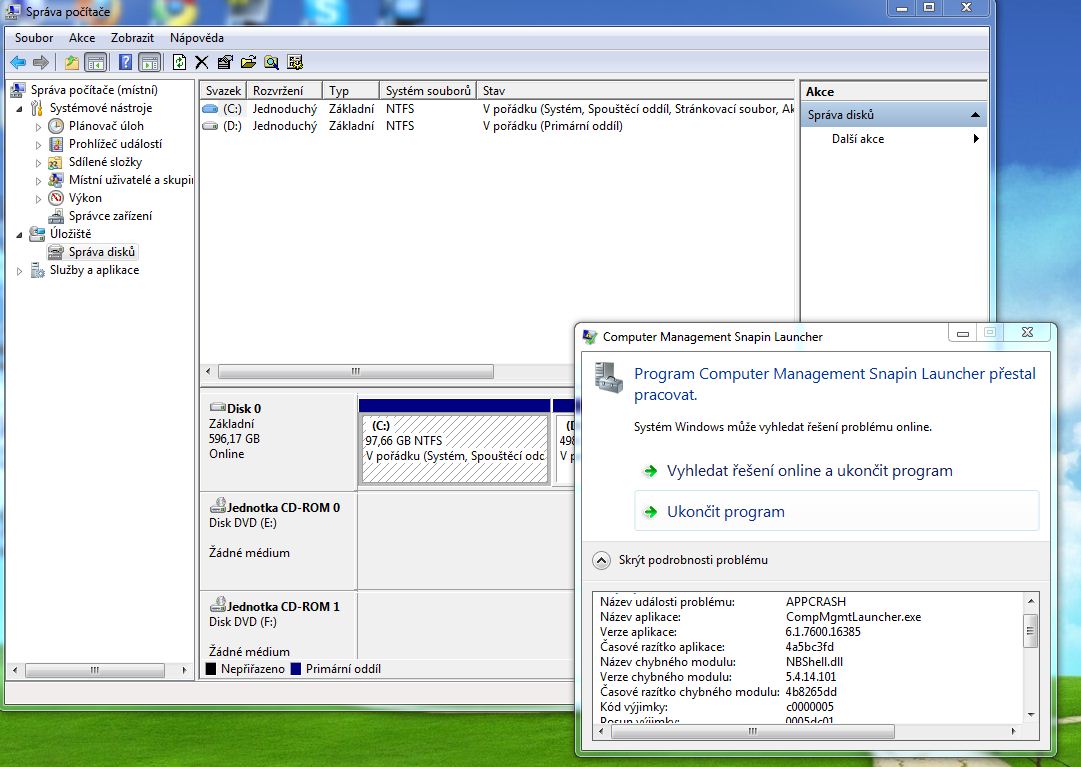Refresh the disk list using the toolbar icon
The image size is (1081, 767).
coord(179,63)
